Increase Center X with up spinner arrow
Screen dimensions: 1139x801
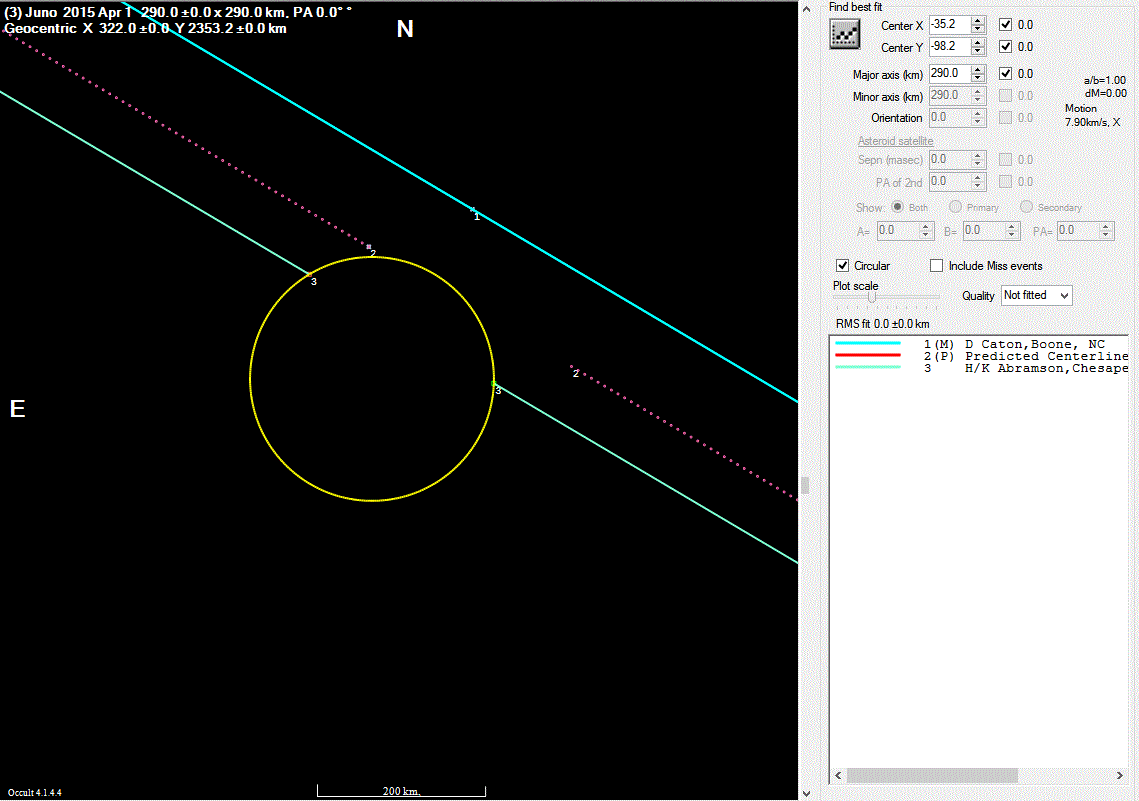tap(978, 19)
